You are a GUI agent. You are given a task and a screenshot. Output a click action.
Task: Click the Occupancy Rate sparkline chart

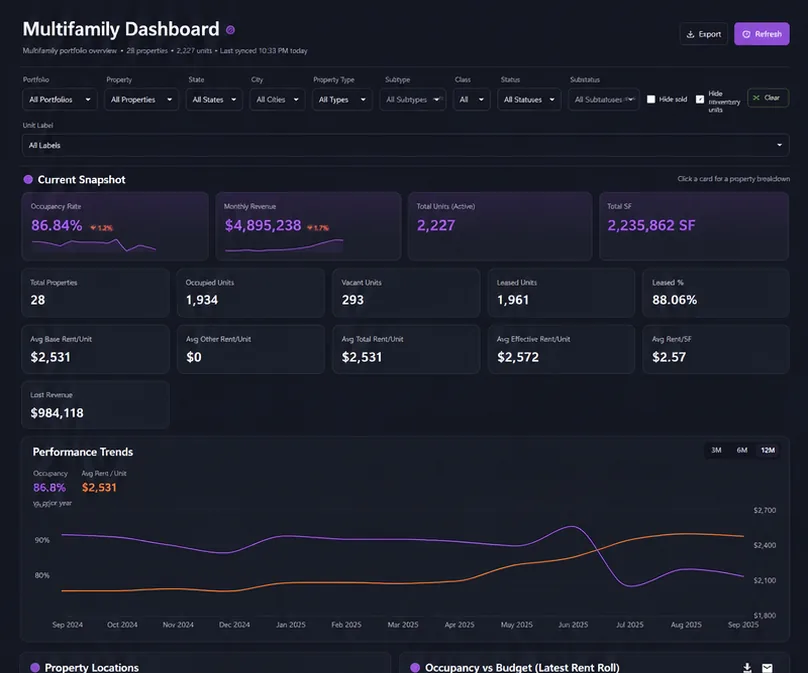94,245
